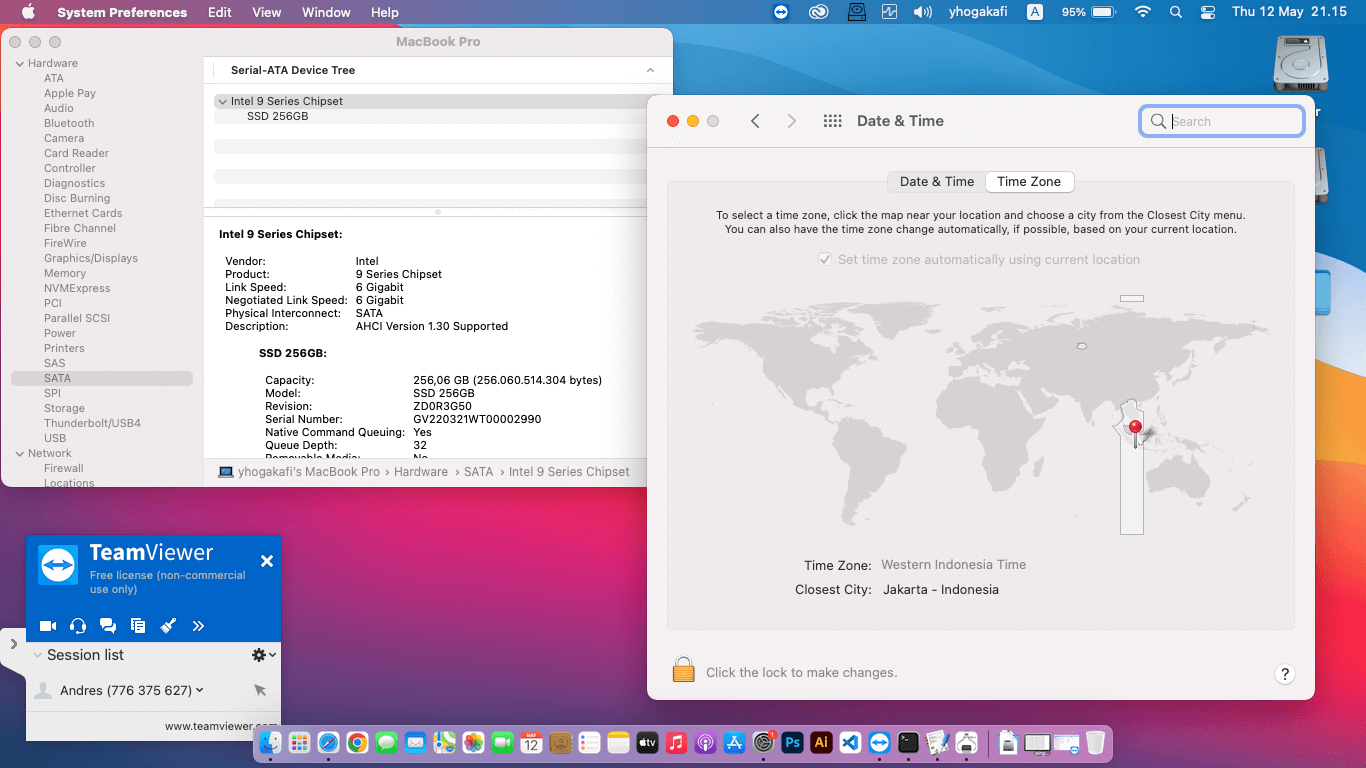Viewport: 1366px width, 768px height.
Task: Open the TeamViewer whiteboard brush tool
Action: 168,626
